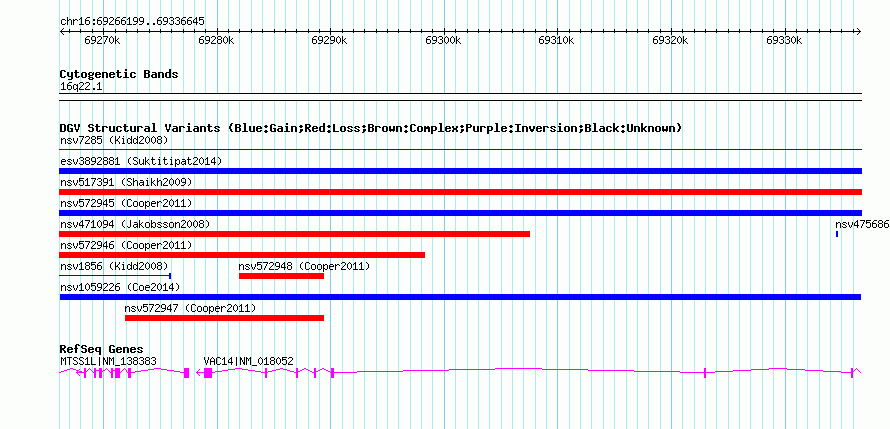Click the DGV Structural Variants track title

click(x=371, y=128)
